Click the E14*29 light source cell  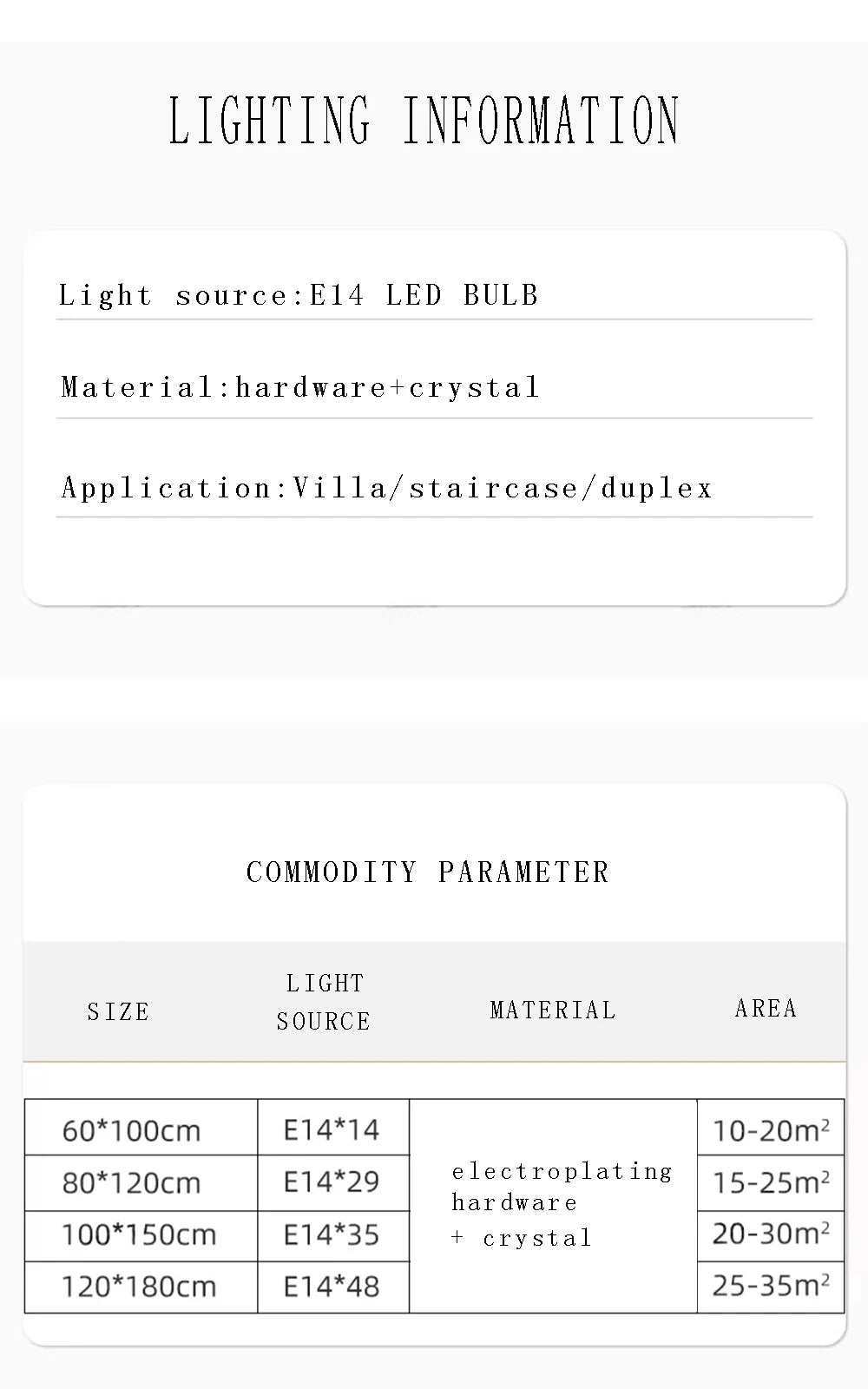pos(333,1183)
